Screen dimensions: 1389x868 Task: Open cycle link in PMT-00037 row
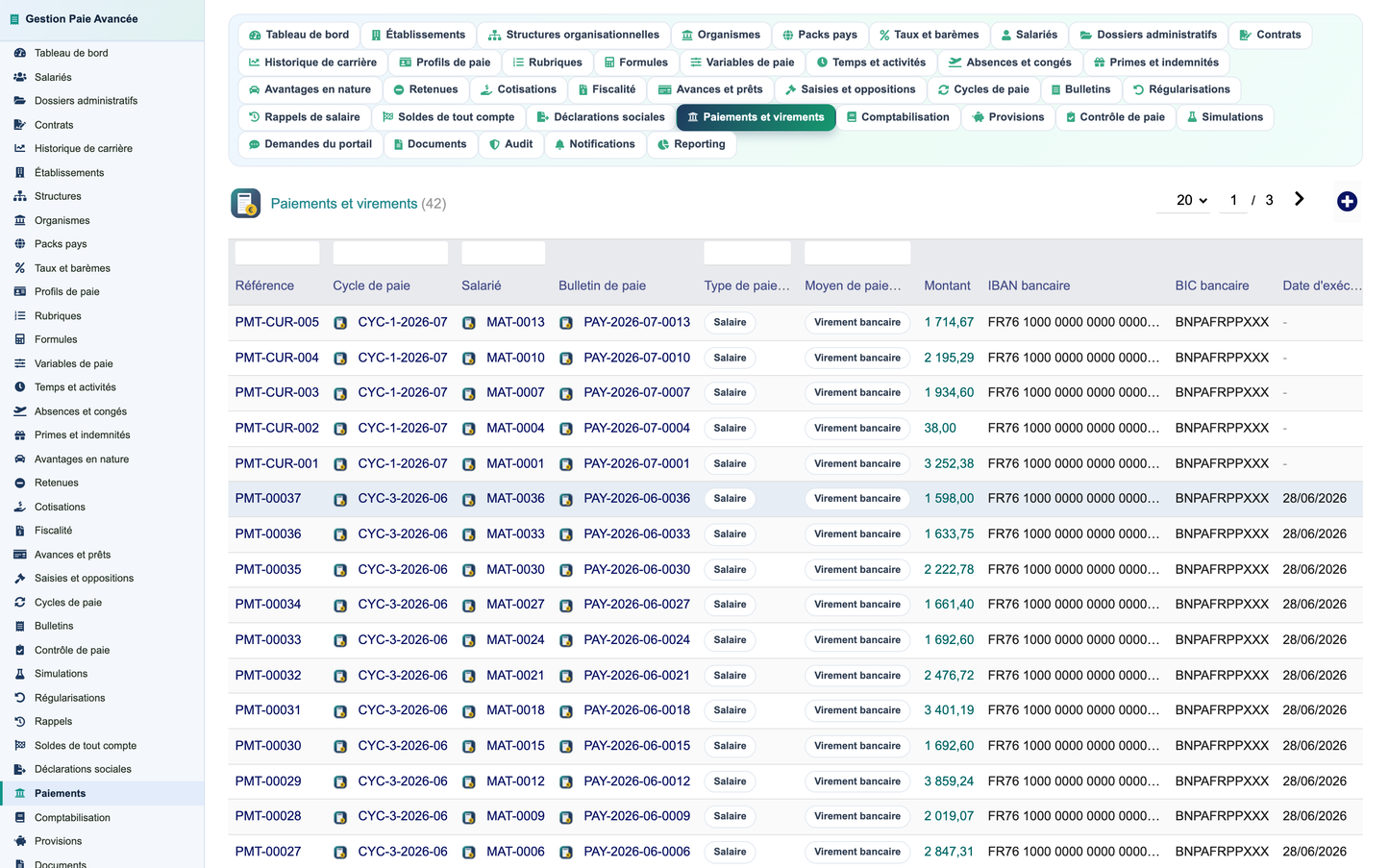pos(403,498)
